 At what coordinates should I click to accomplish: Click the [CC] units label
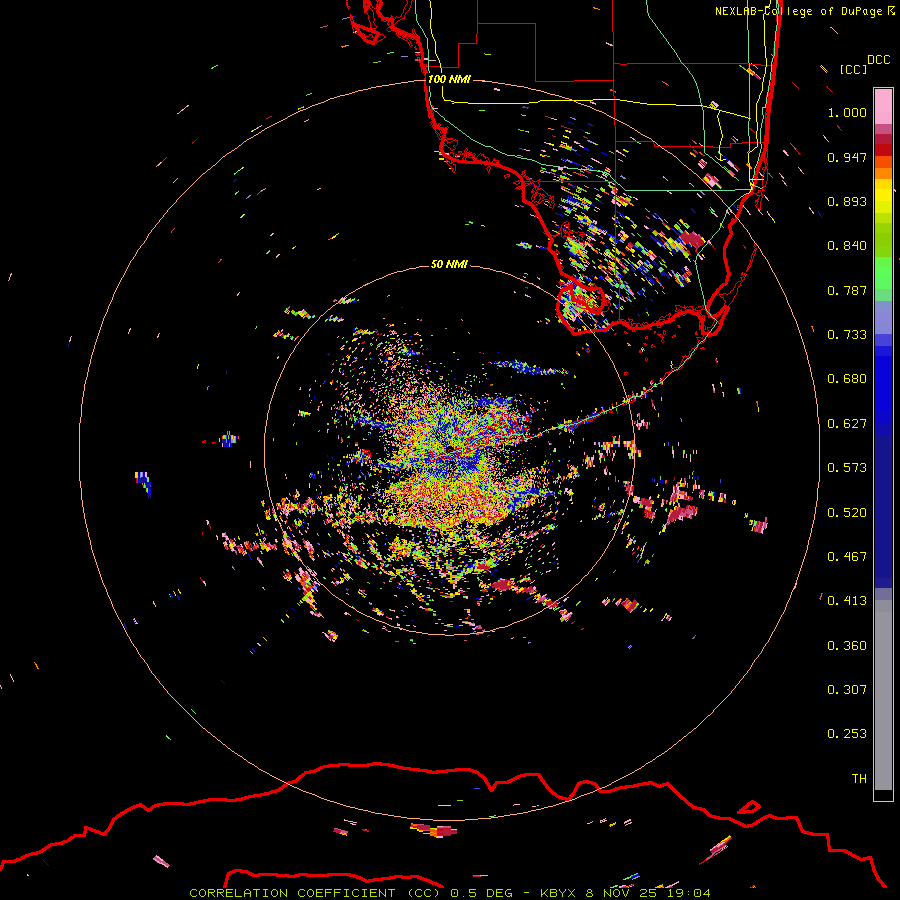pos(853,69)
